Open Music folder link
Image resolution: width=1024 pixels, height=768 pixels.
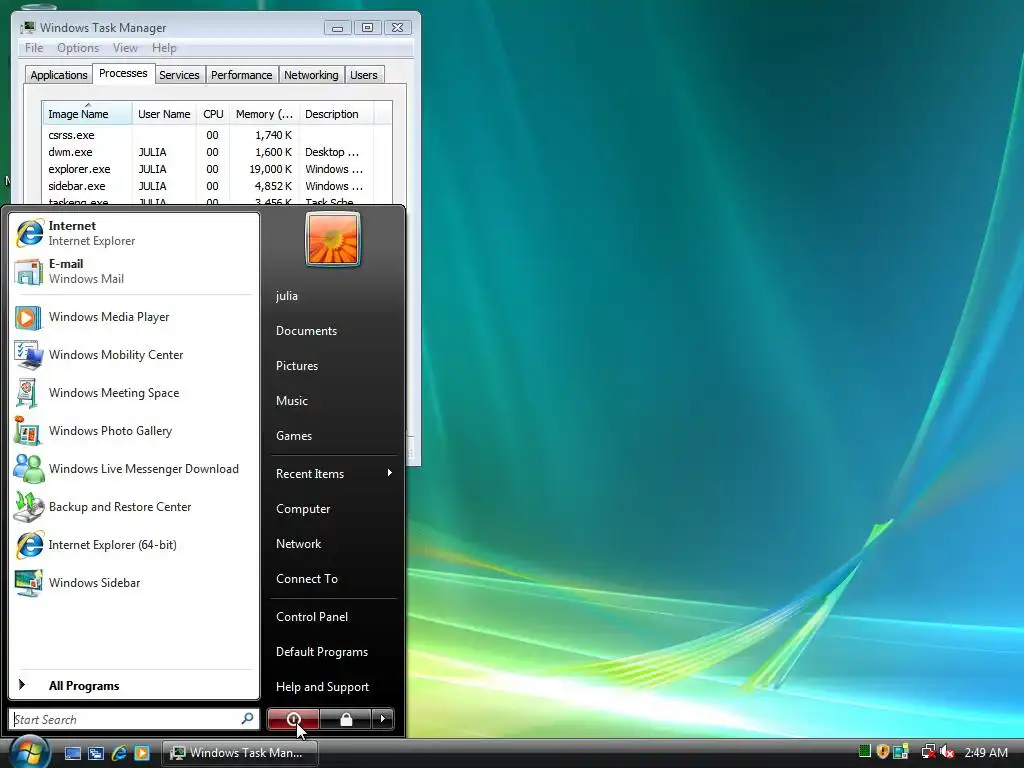coord(333,401)
